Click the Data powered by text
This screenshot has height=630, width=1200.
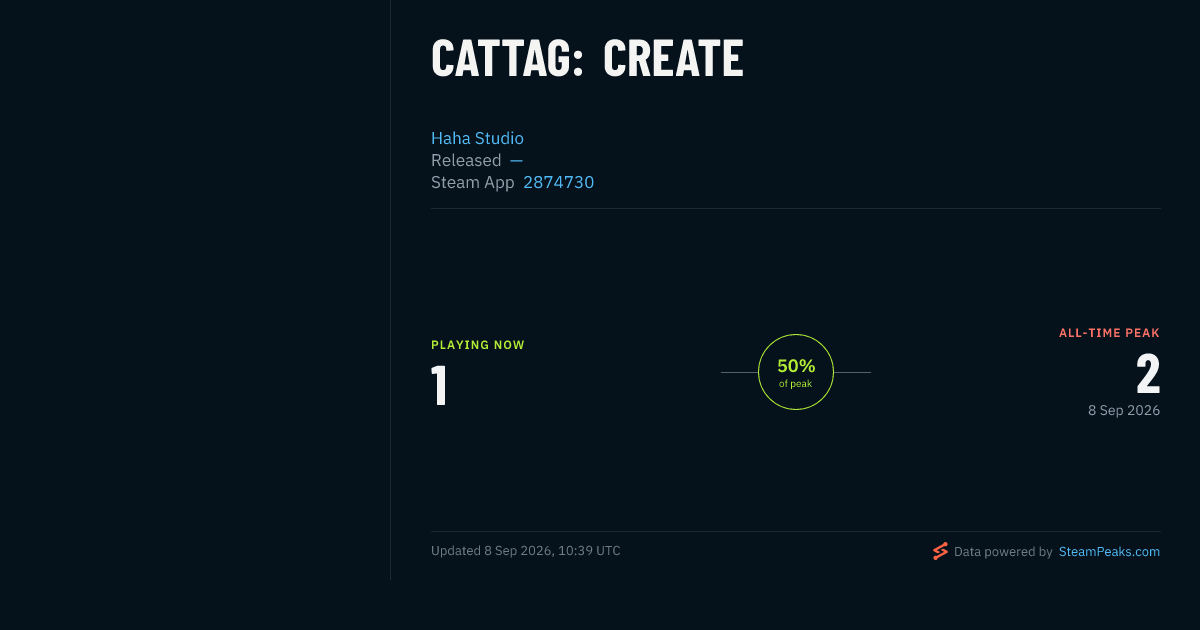coord(1003,551)
